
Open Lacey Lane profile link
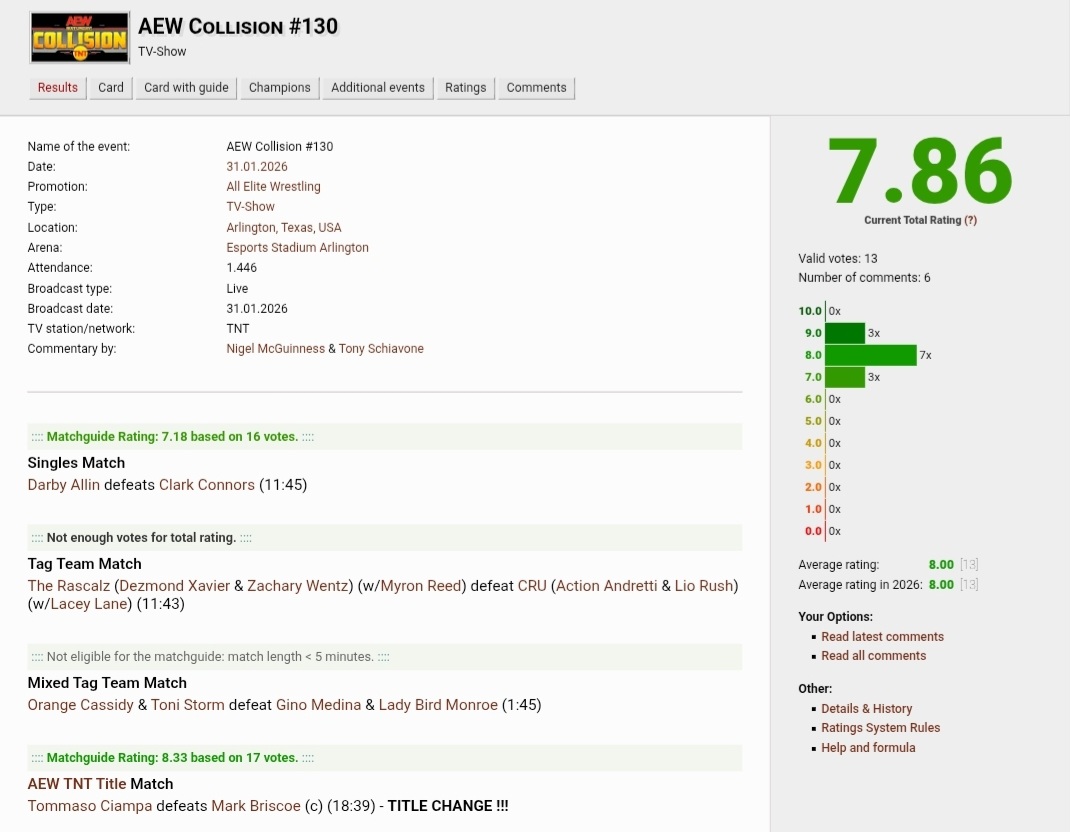[89, 604]
